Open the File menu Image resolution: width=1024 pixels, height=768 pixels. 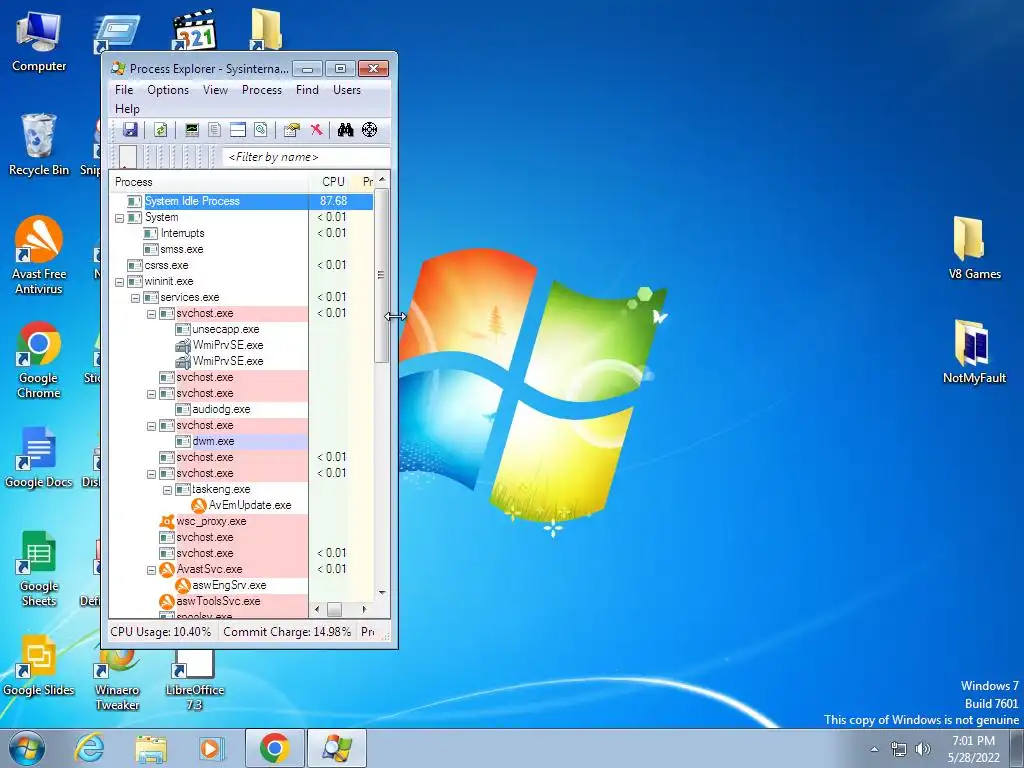pyautogui.click(x=124, y=90)
